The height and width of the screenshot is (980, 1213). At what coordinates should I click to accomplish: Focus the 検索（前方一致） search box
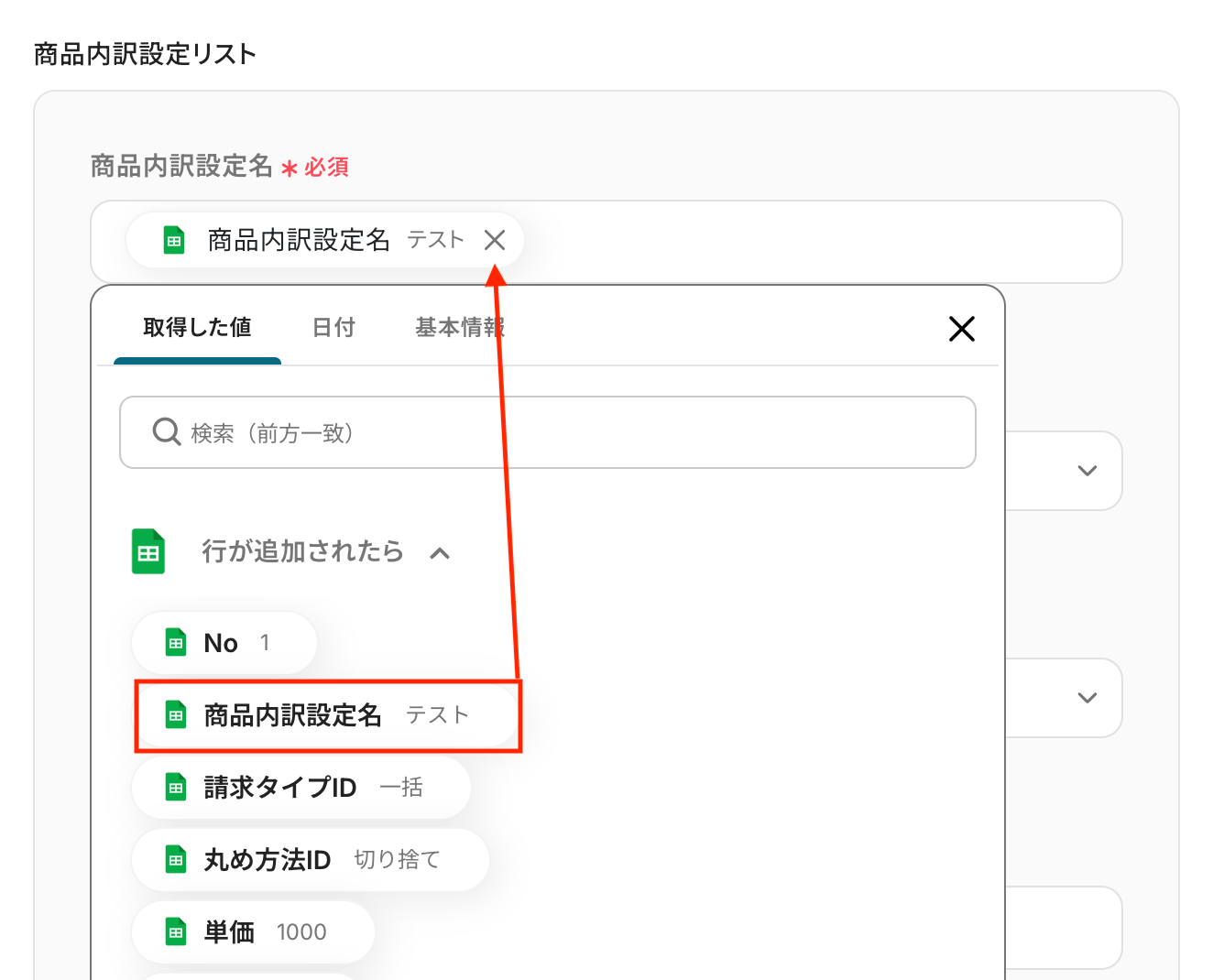pyautogui.click(x=548, y=432)
